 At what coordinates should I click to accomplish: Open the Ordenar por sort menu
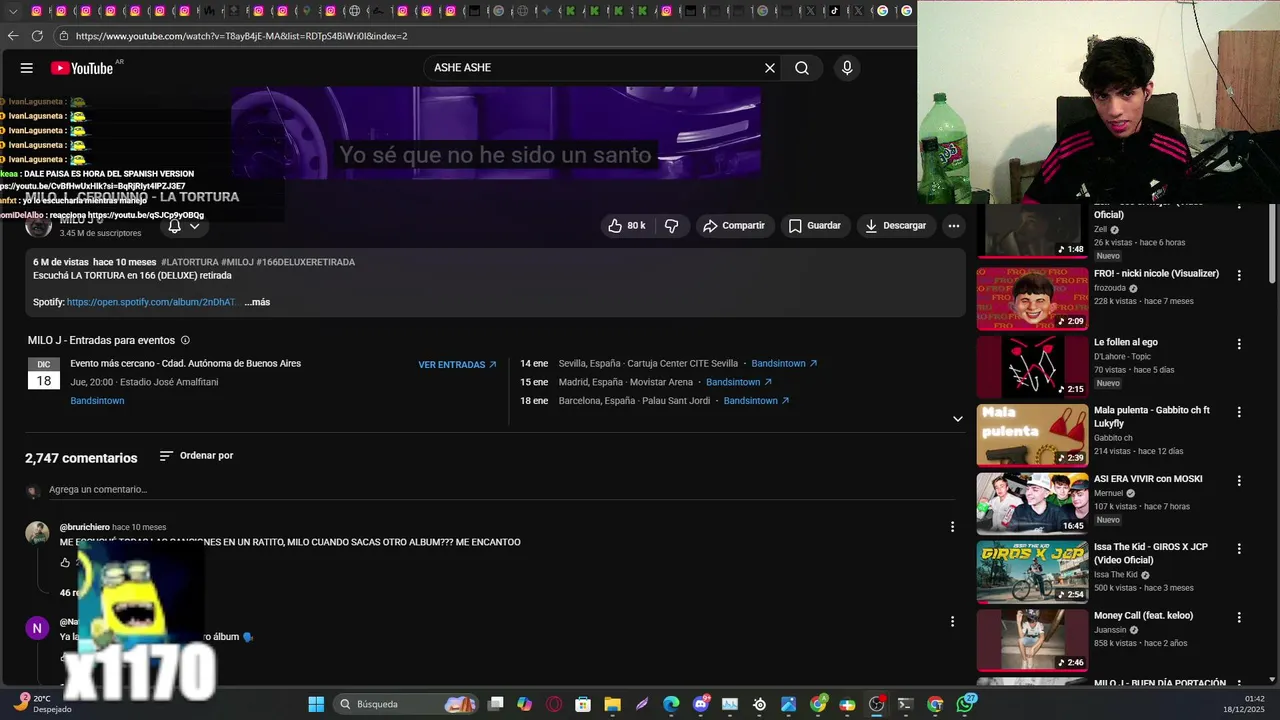tap(196, 456)
